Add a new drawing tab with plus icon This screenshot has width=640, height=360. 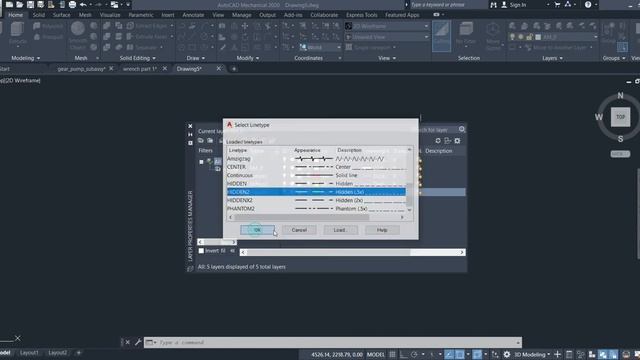[234, 69]
